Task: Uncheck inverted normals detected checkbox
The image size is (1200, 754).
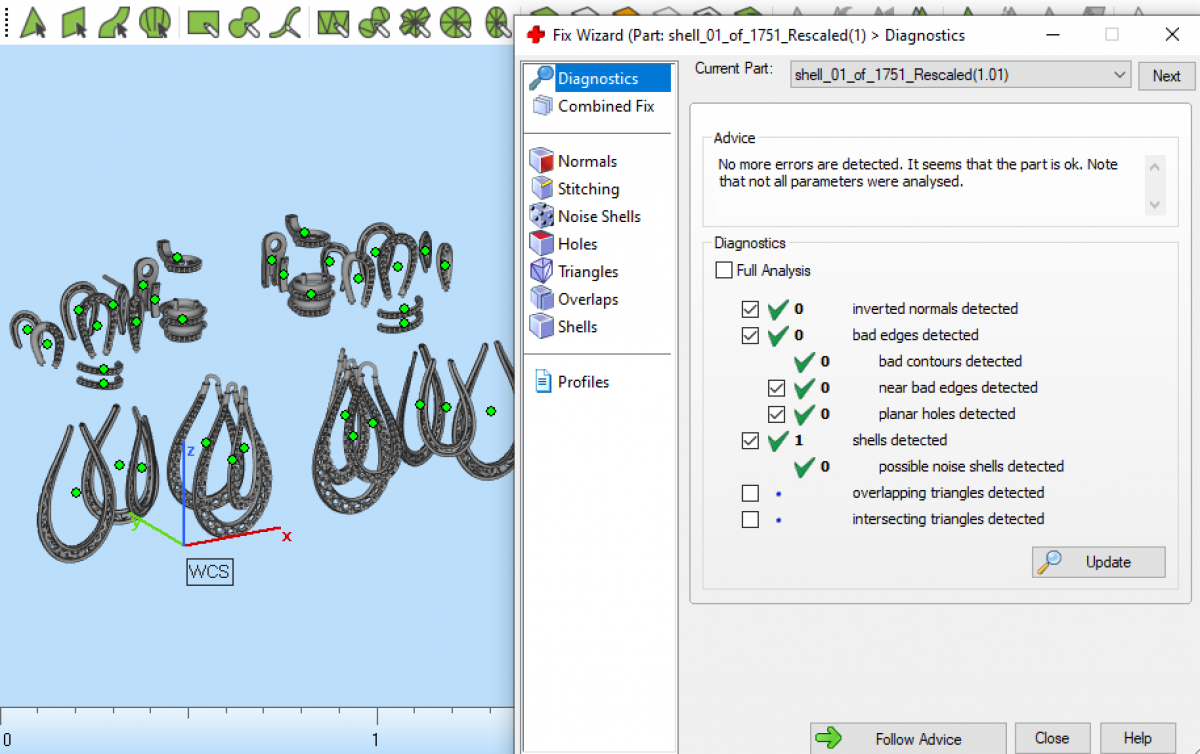Action: (750, 309)
